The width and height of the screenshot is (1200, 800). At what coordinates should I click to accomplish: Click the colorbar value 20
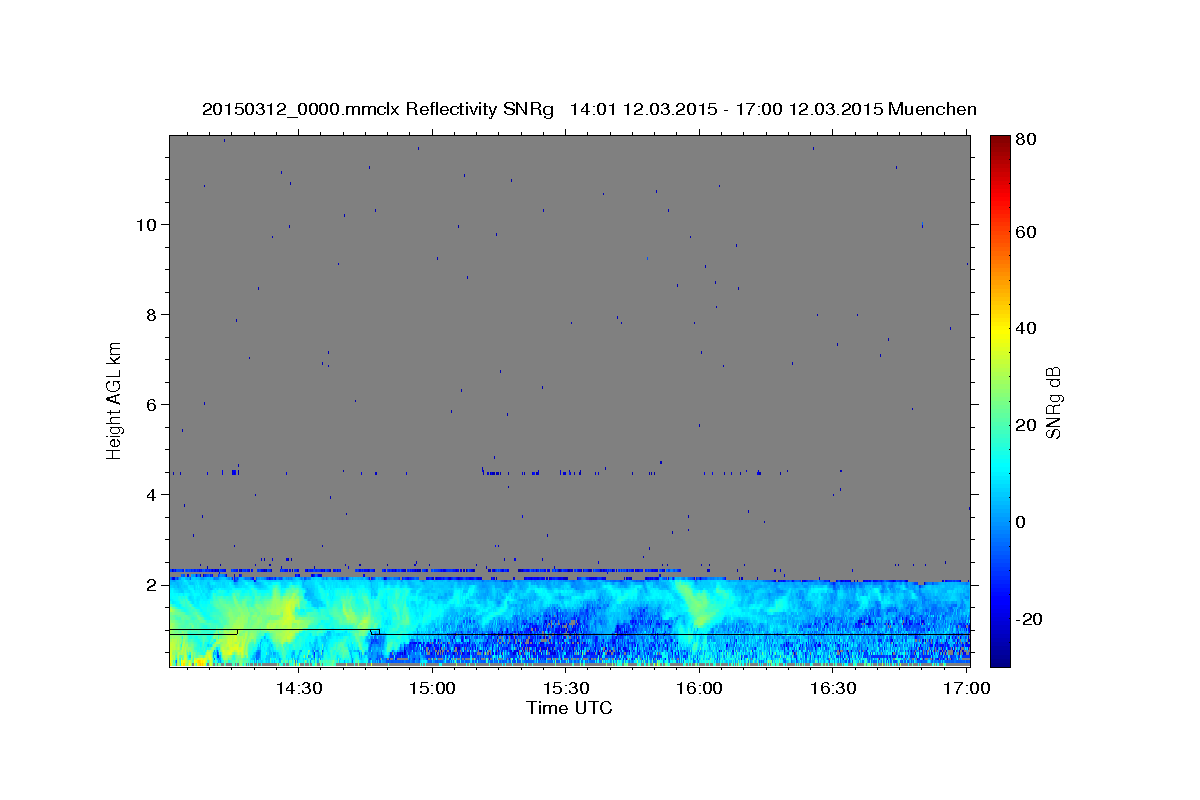[1027, 425]
